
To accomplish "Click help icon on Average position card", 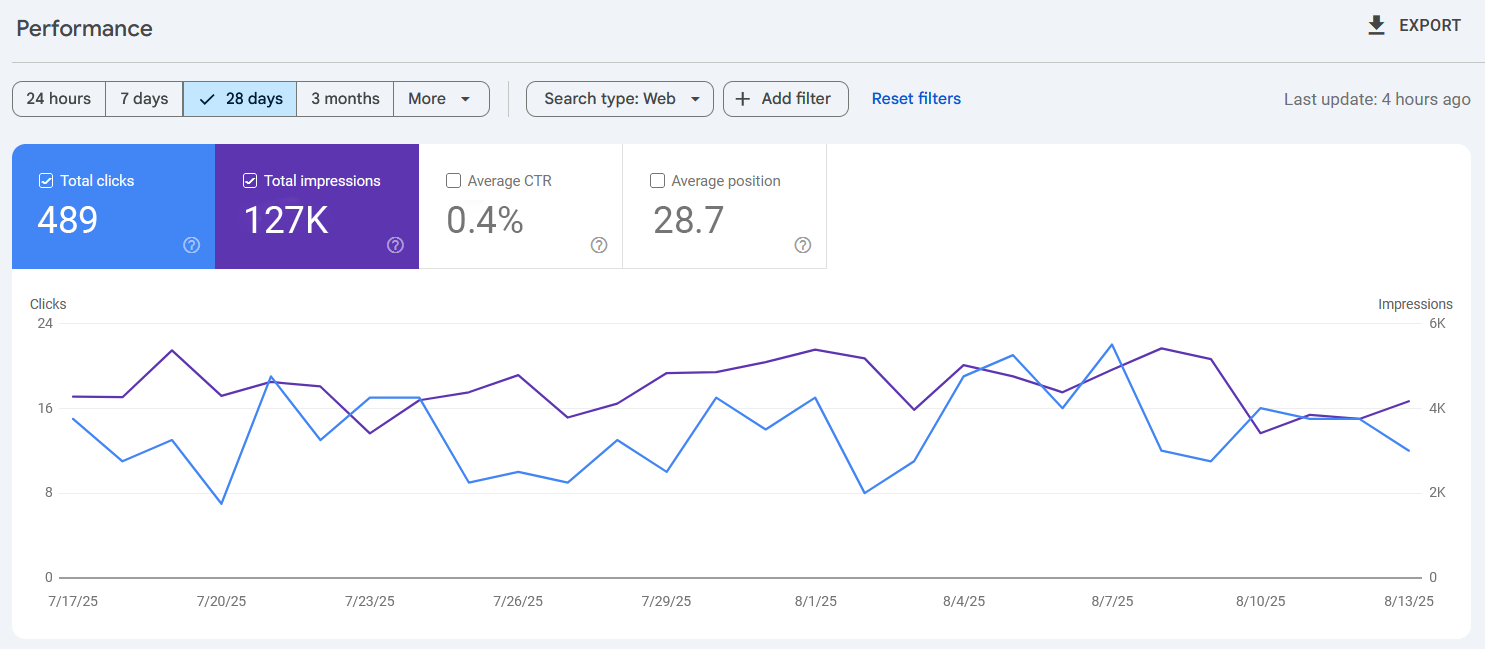I will [x=802, y=245].
